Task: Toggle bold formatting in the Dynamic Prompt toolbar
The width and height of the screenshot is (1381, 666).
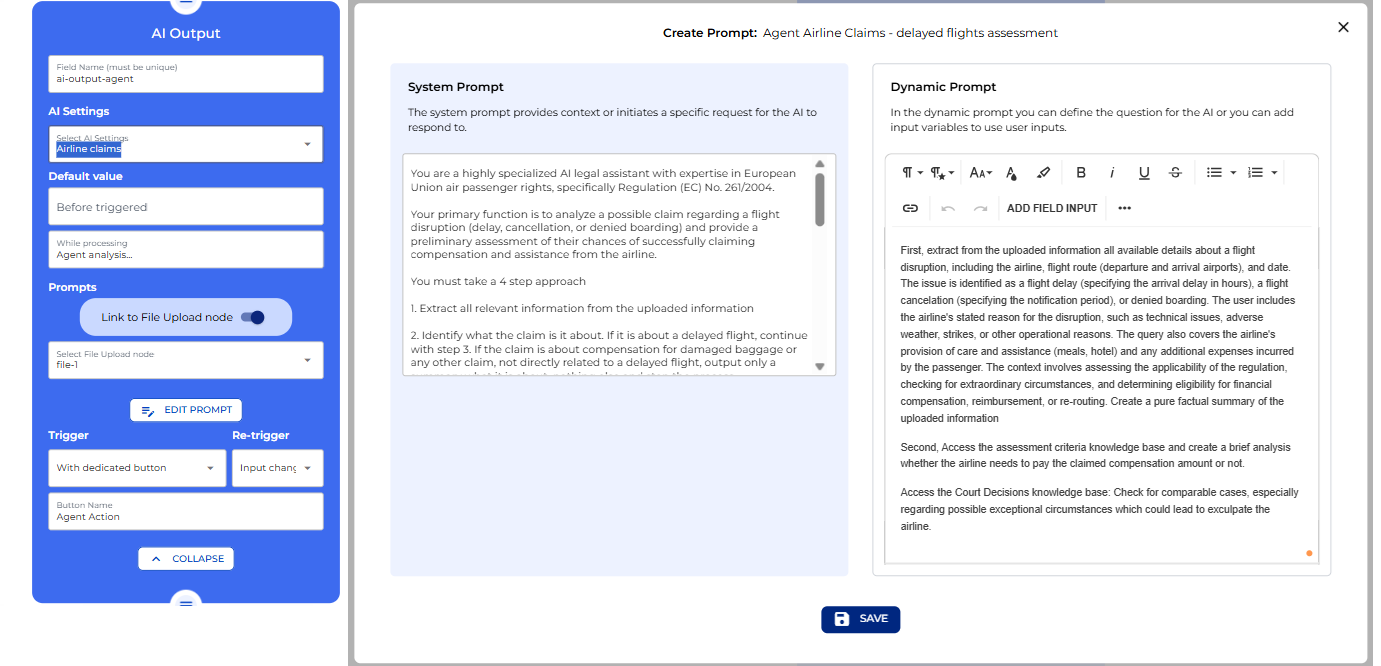Action: tap(1081, 172)
